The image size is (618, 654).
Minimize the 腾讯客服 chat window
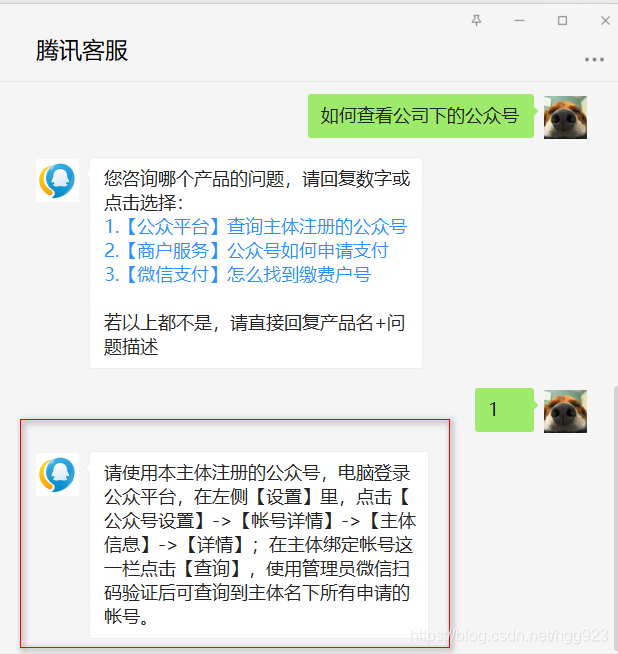[x=519, y=20]
